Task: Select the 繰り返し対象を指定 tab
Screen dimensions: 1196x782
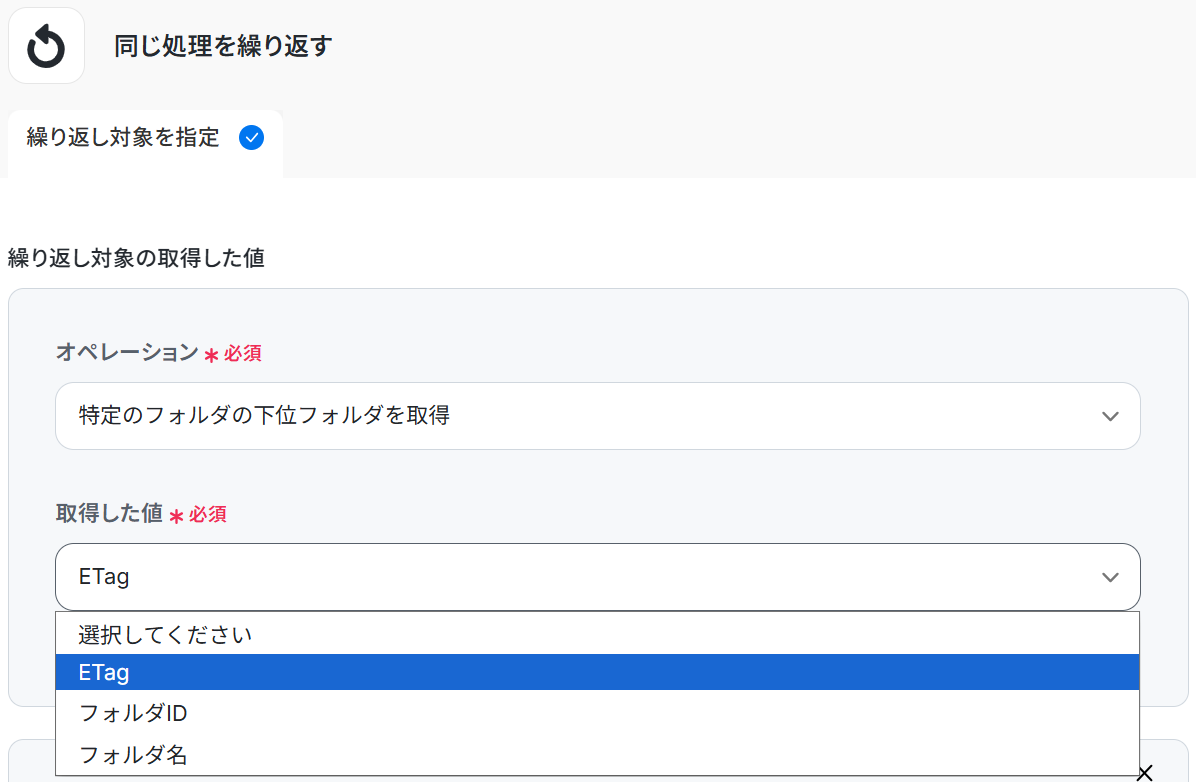Action: coord(124,138)
